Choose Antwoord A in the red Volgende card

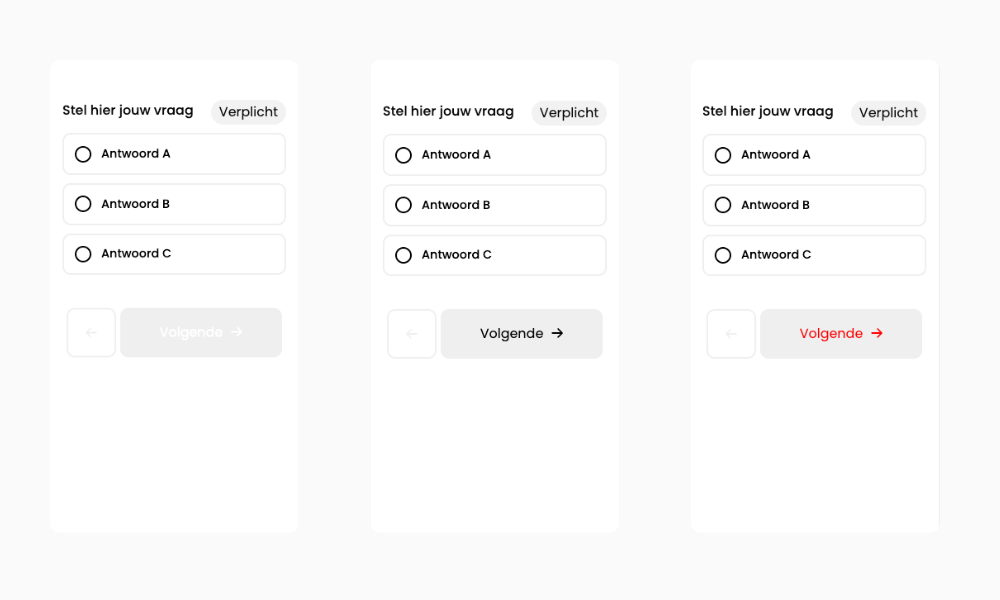(x=723, y=155)
